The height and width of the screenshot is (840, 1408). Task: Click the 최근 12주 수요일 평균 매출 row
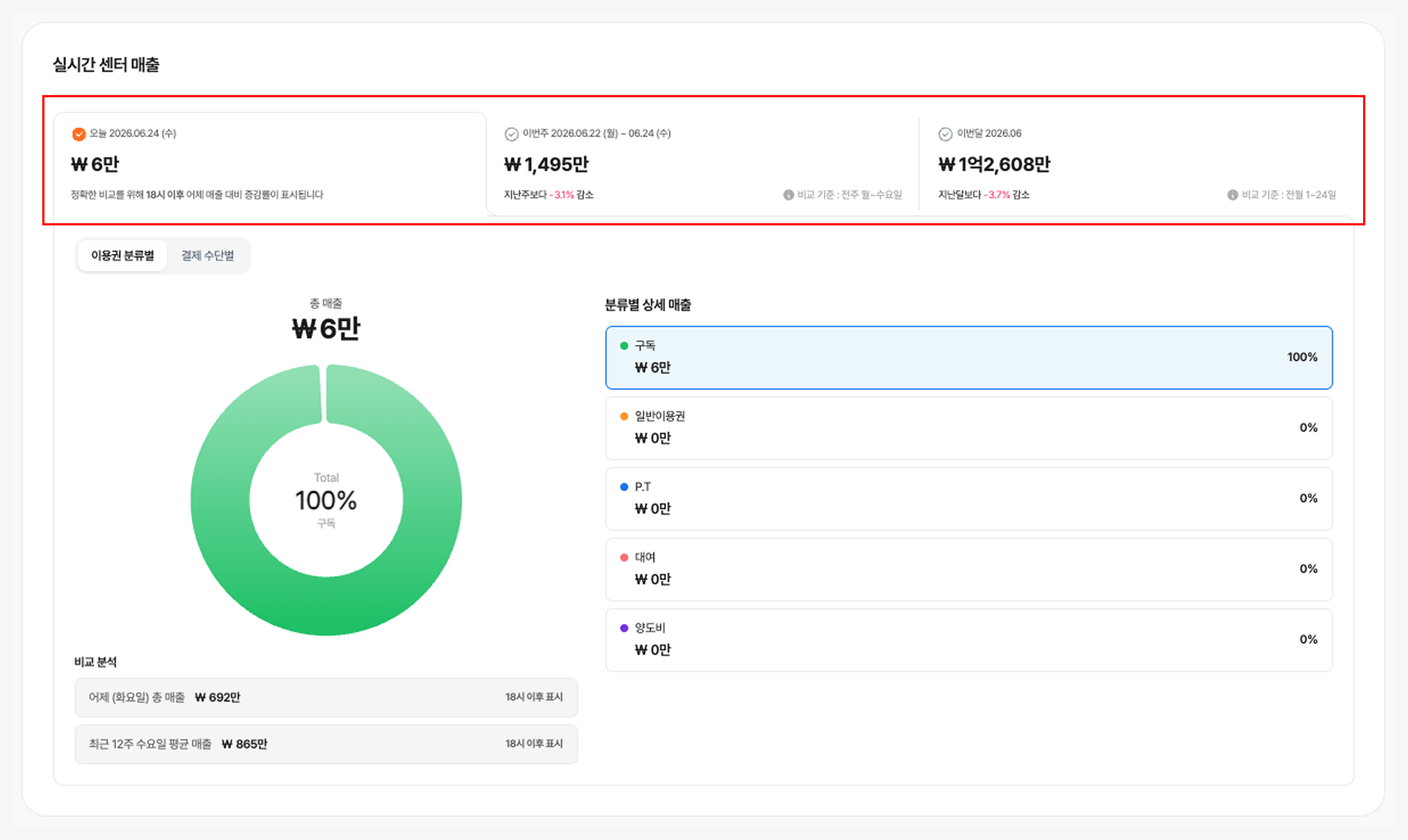pyautogui.click(x=326, y=744)
